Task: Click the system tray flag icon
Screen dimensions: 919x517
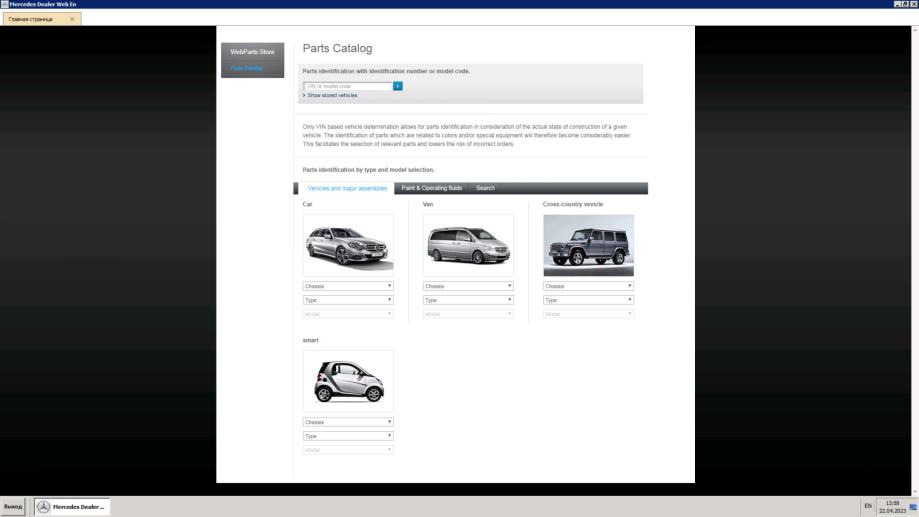Action: coord(913,507)
